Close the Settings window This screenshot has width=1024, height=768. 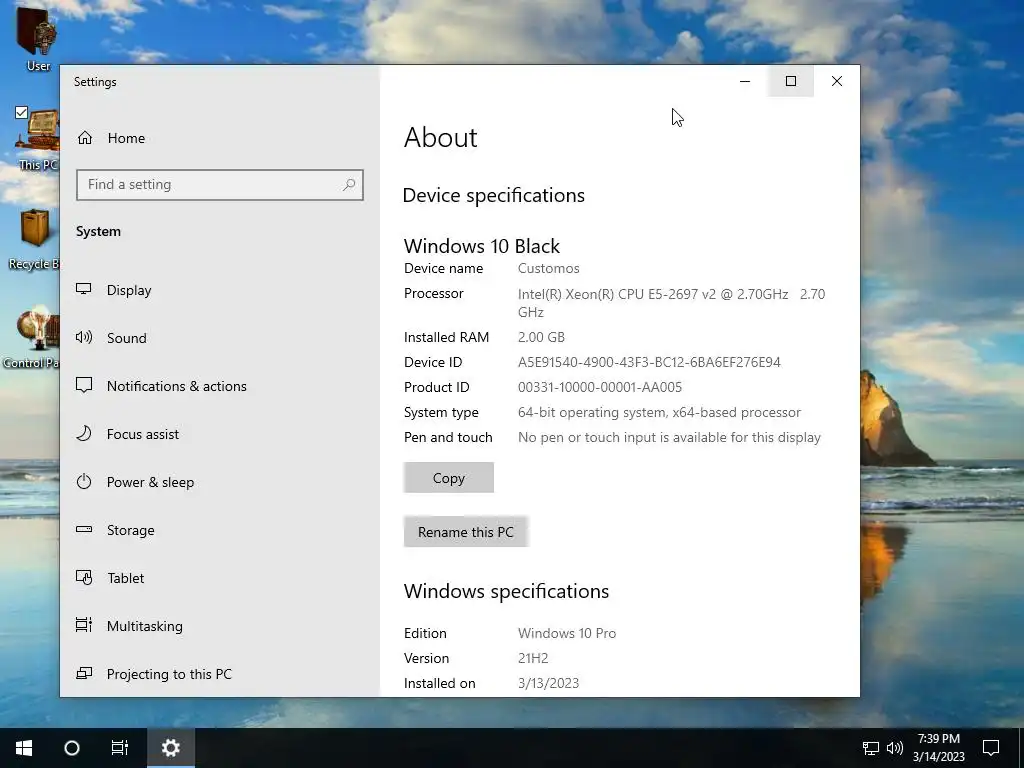[837, 81]
